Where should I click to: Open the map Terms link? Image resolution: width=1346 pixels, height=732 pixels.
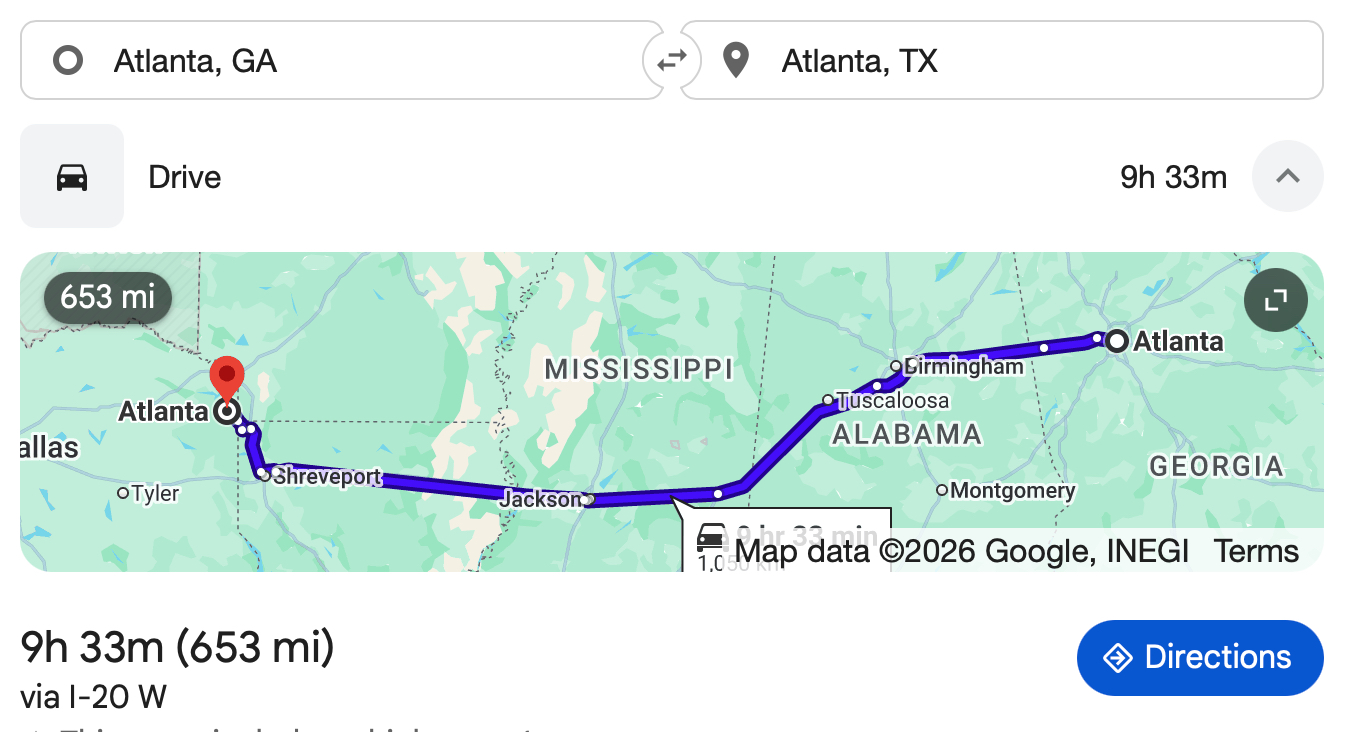click(1256, 551)
